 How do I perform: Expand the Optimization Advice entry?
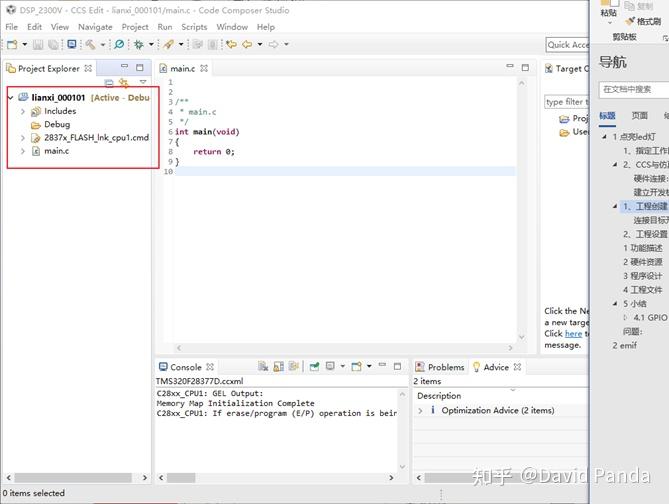(419, 410)
